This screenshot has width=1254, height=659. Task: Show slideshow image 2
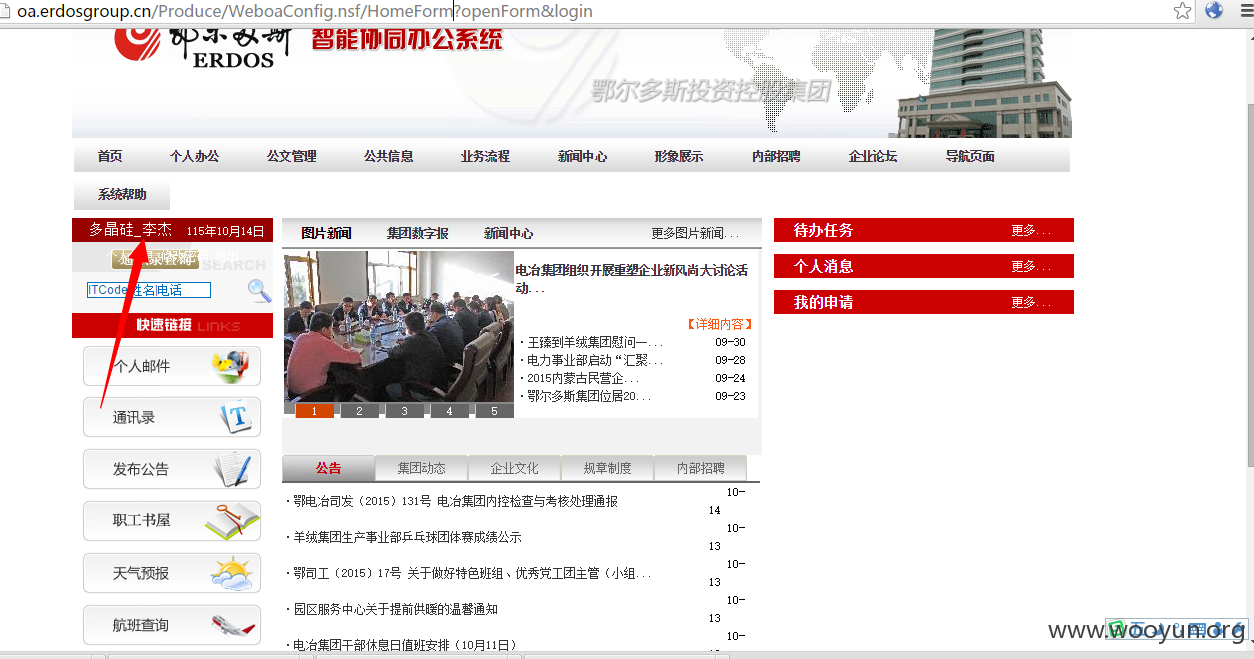tap(359, 411)
